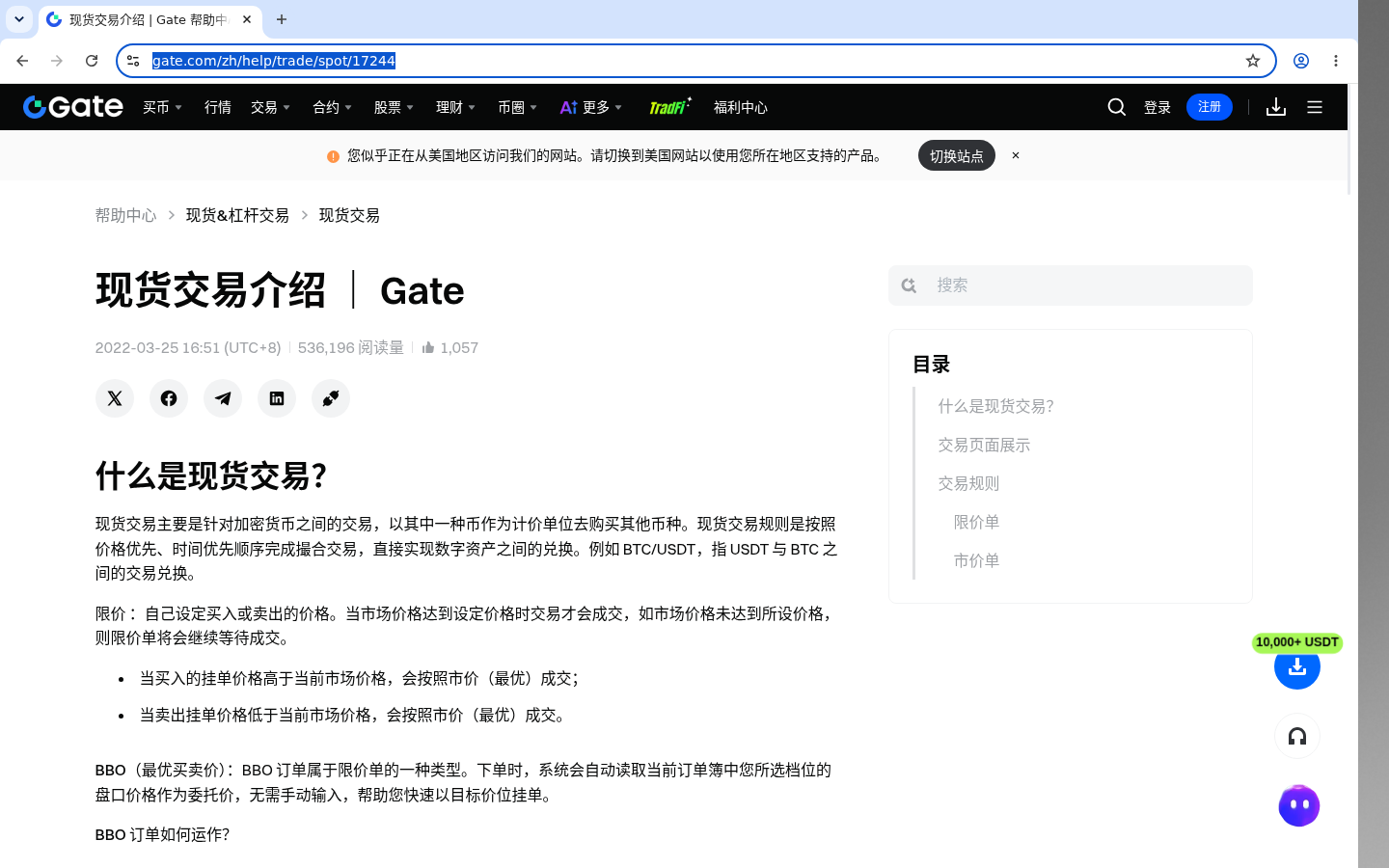This screenshot has width=1389, height=868.
Task: Jump to 市价单 in contents
Action: point(977,560)
